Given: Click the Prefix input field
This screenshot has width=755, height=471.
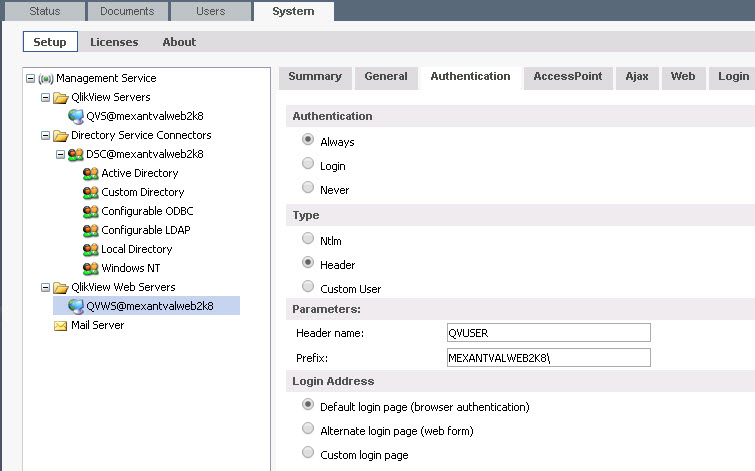Looking at the screenshot, I should 548,358.
